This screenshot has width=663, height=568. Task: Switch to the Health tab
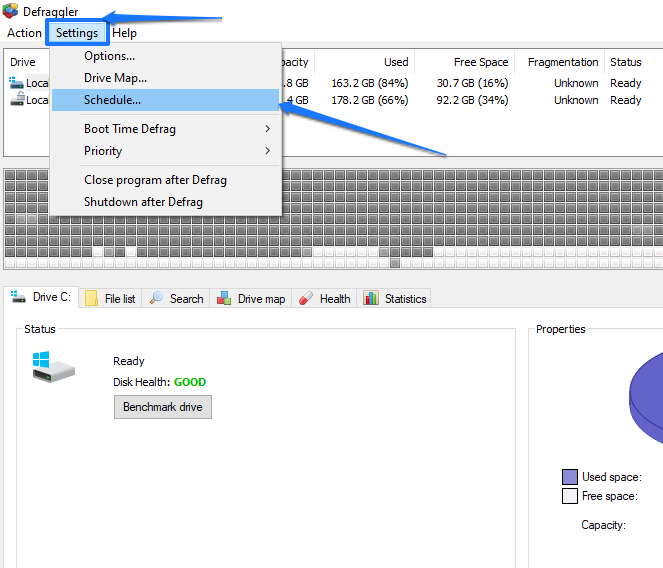(324, 299)
